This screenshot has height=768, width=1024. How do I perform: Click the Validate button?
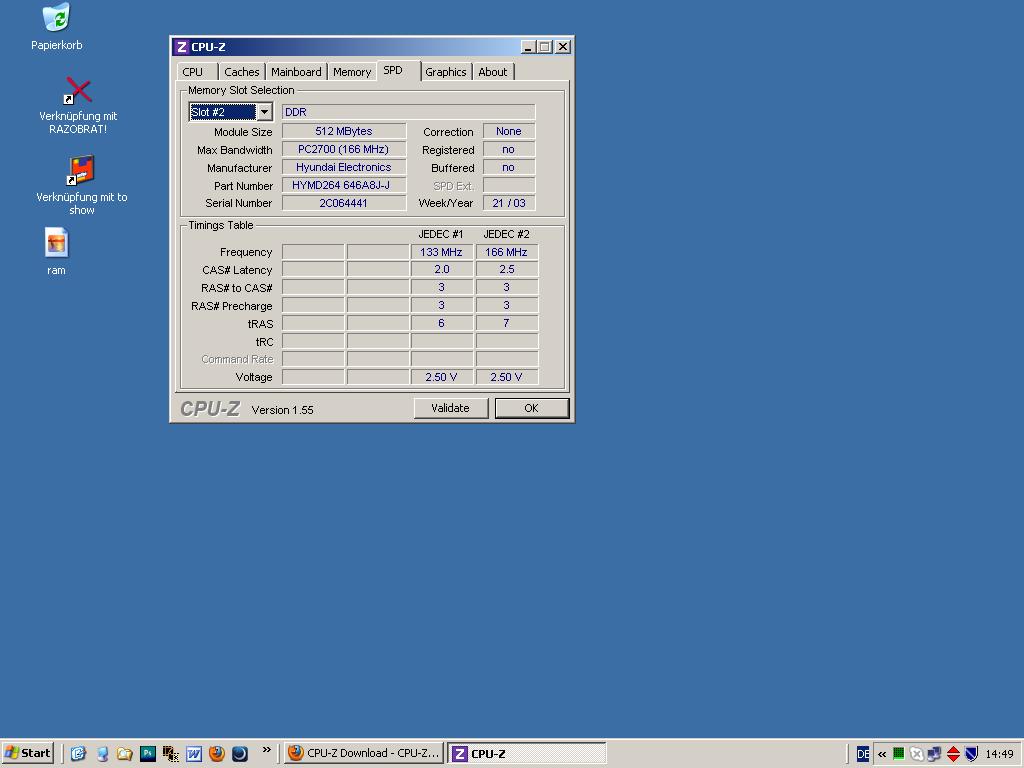pyautogui.click(x=451, y=408)
